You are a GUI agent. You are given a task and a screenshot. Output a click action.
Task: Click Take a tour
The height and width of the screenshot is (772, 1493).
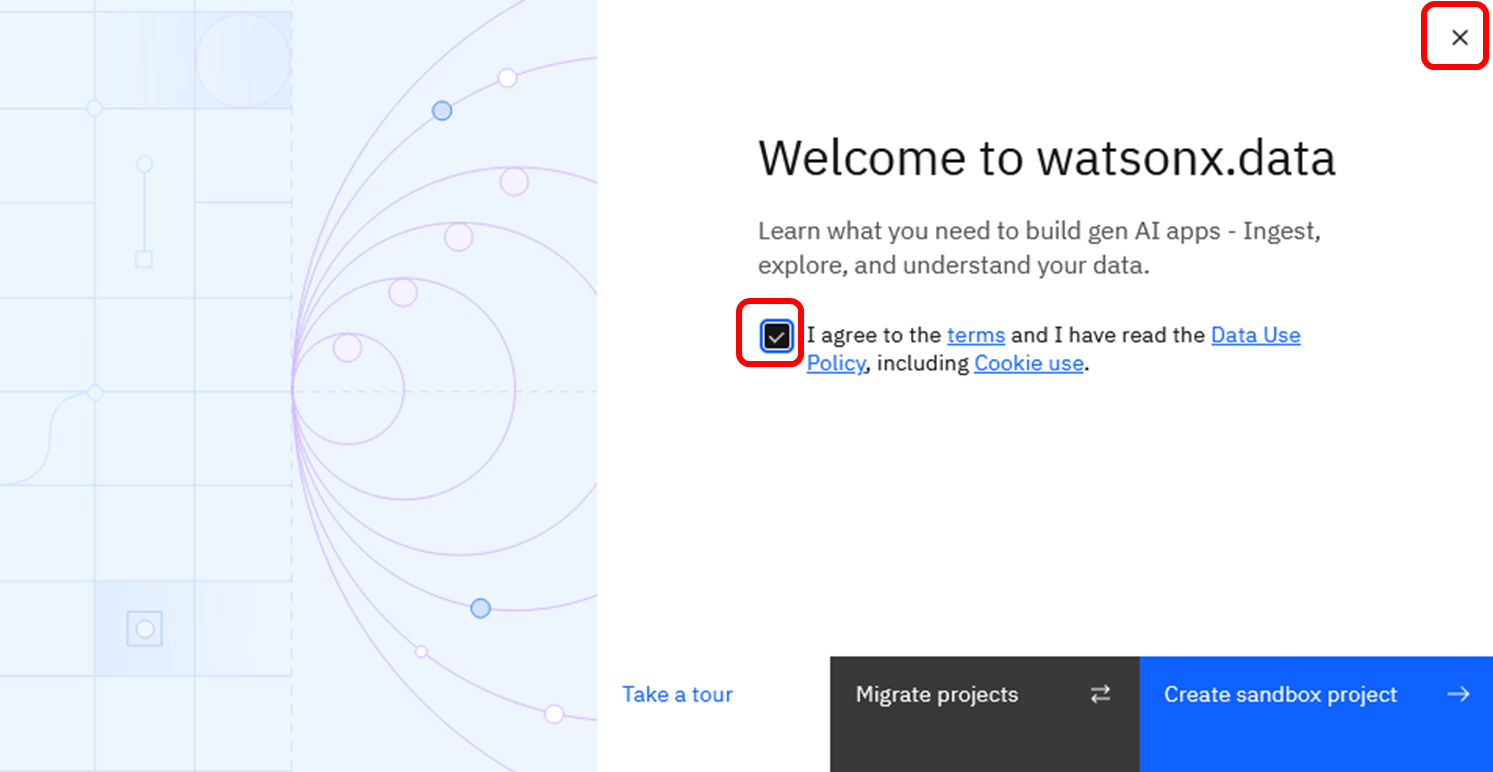point(677,694)
